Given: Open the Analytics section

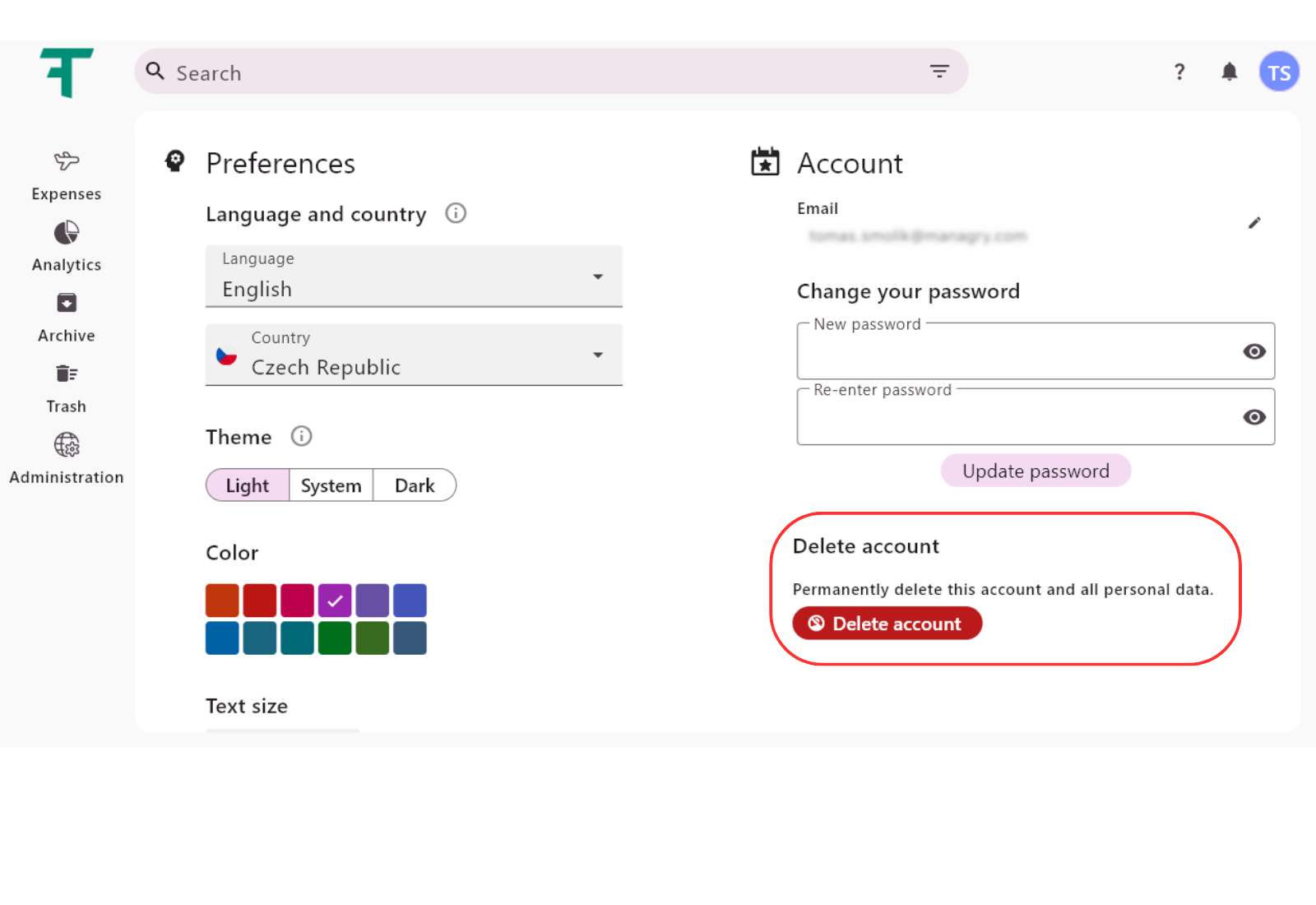Looking at the screenshot, I should tap(67, 245).
